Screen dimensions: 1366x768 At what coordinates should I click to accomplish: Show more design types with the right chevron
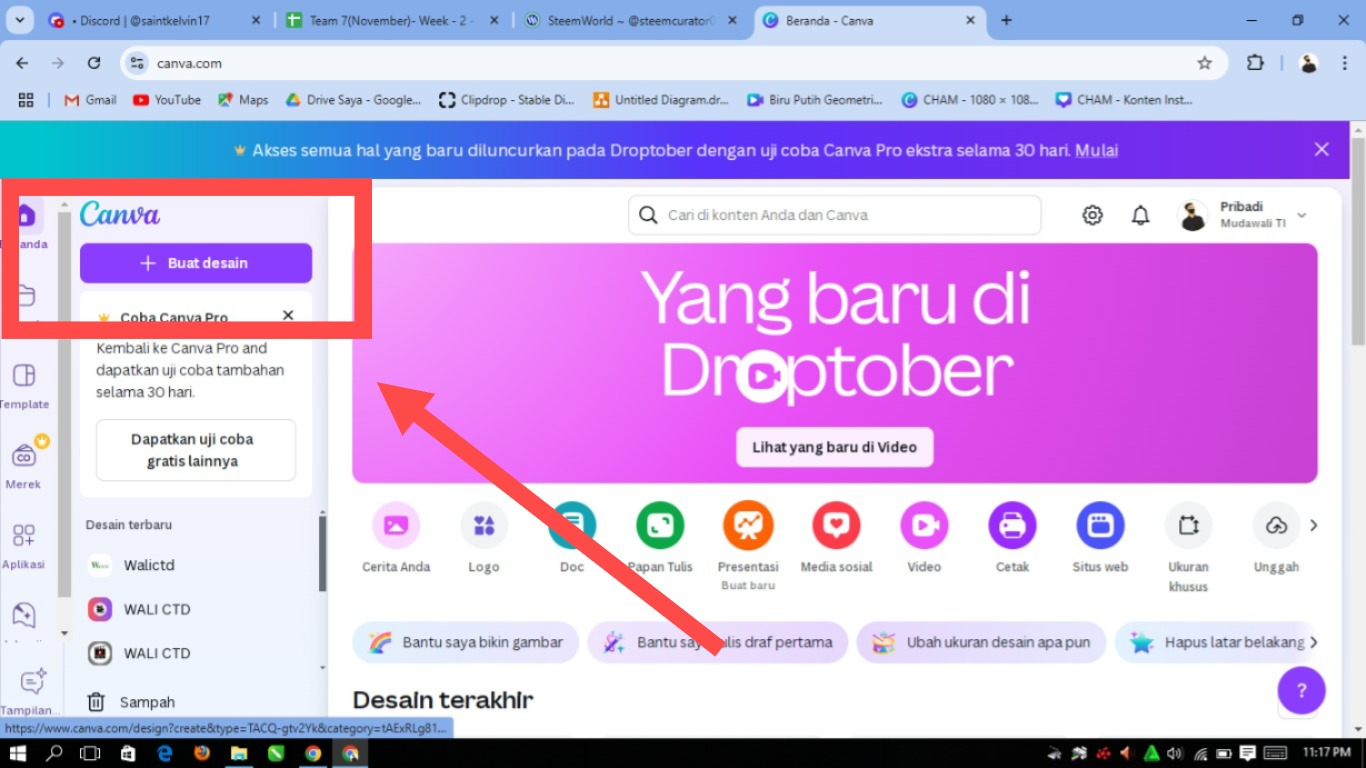point(1314,526)
